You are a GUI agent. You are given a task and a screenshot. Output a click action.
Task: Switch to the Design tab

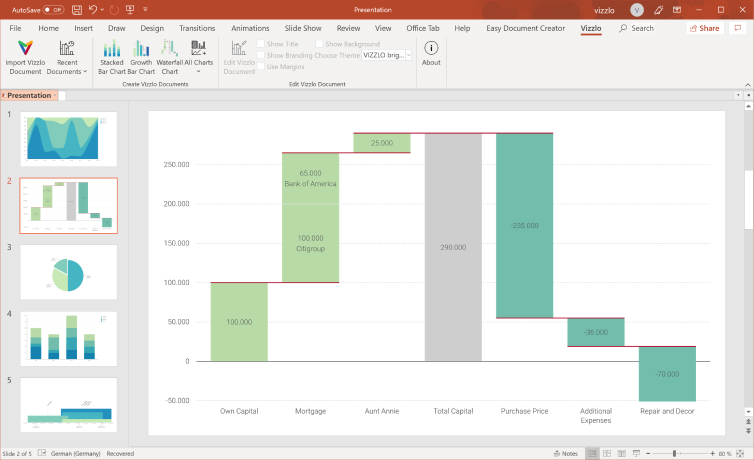click(152, 28)
